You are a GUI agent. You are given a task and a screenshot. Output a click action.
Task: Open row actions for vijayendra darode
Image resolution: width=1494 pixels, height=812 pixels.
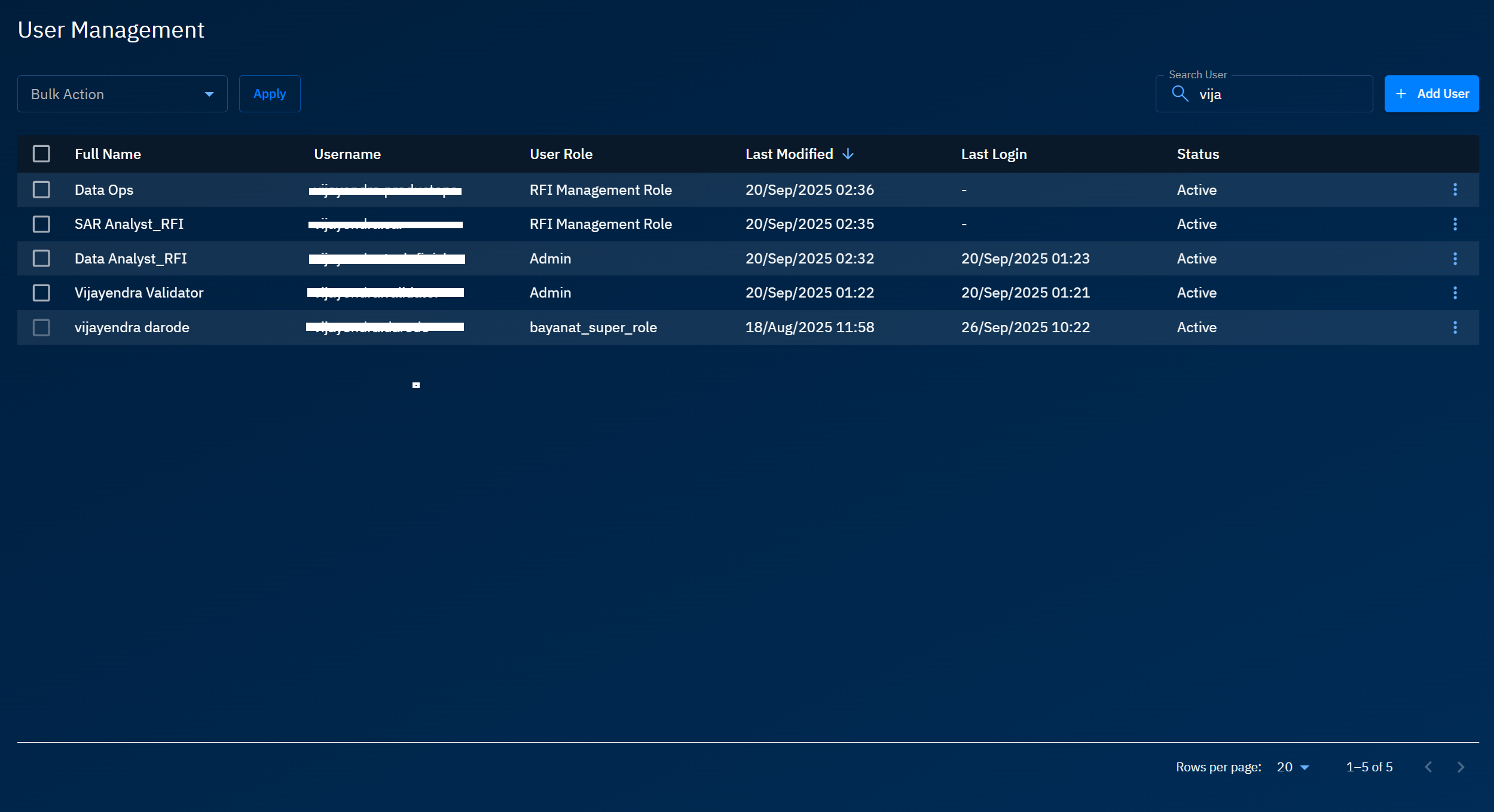click(x=1455, y=327)
